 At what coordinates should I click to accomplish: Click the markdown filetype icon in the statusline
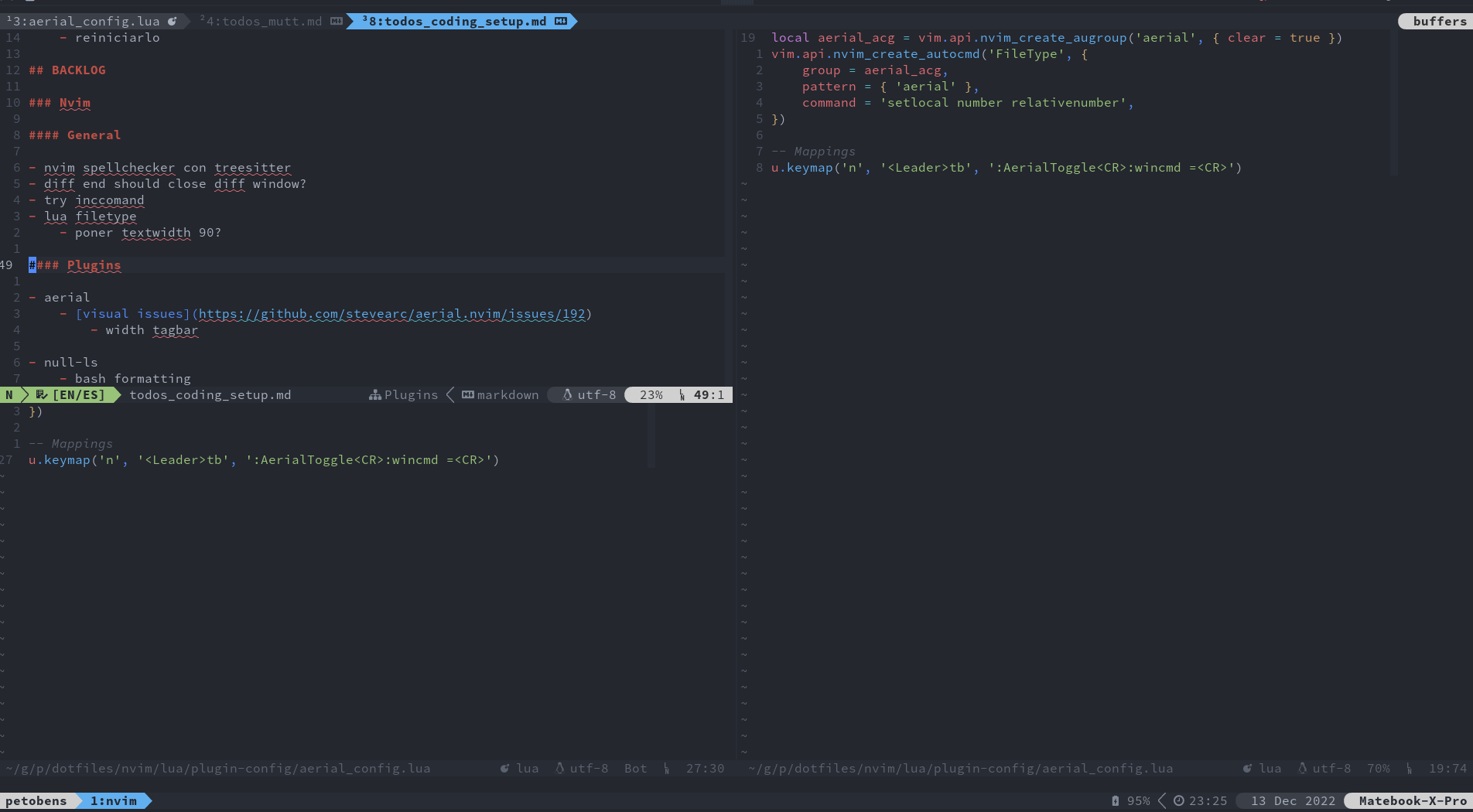click(x=468, y=394)
